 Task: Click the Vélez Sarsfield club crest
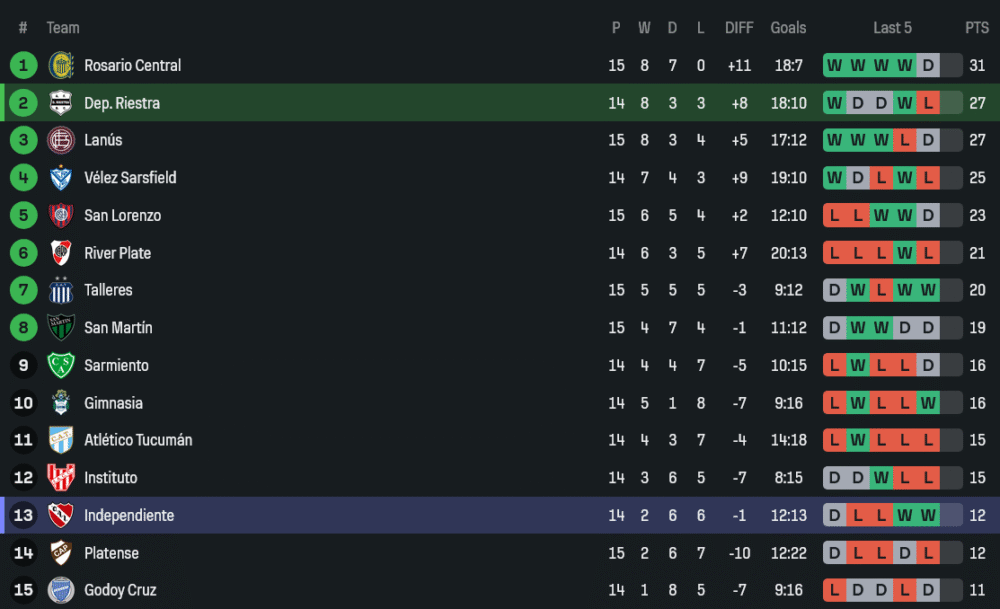click(61, 178)
